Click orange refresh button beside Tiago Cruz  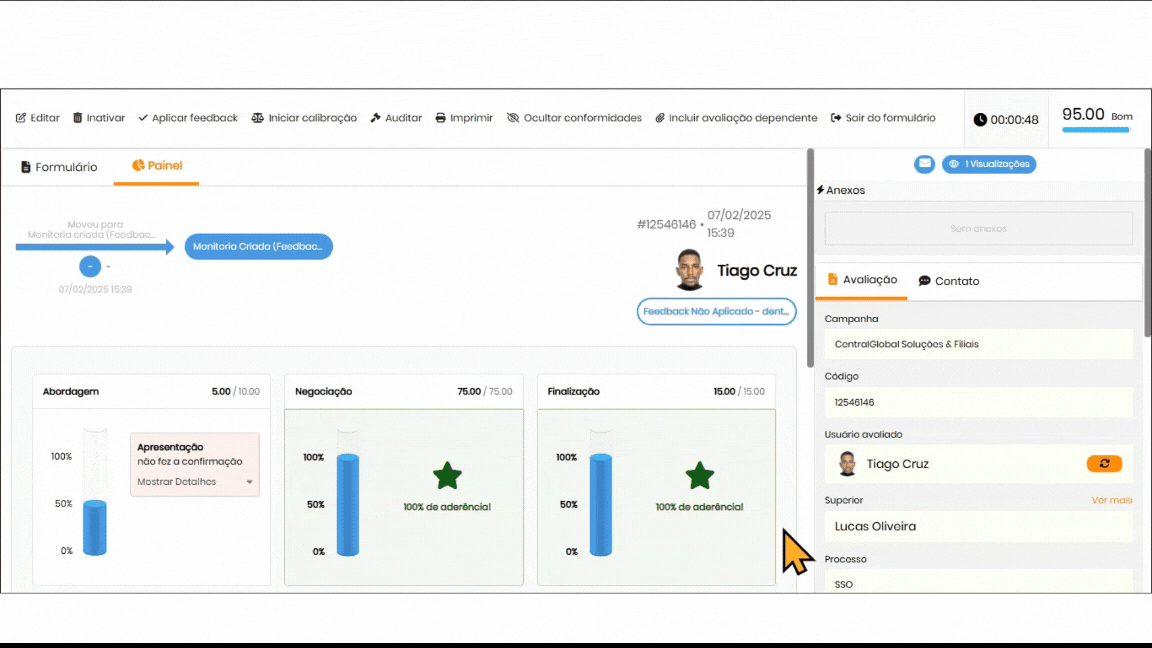point(1104,464)
